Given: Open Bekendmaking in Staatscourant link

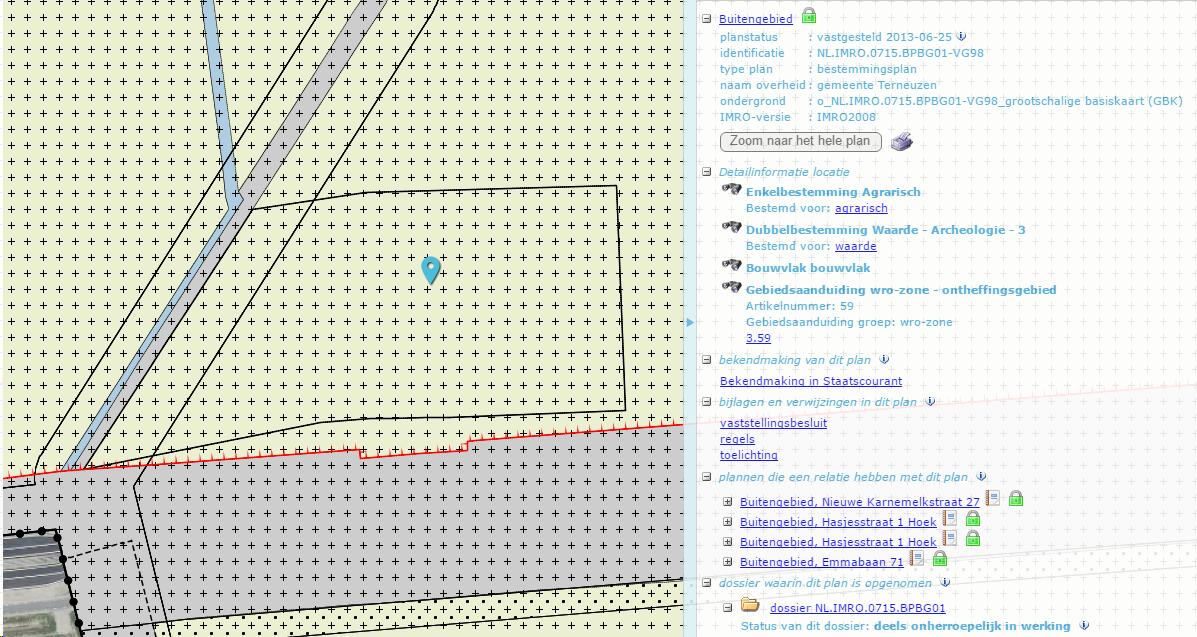Looking at the screenshot, I should 811,380.
